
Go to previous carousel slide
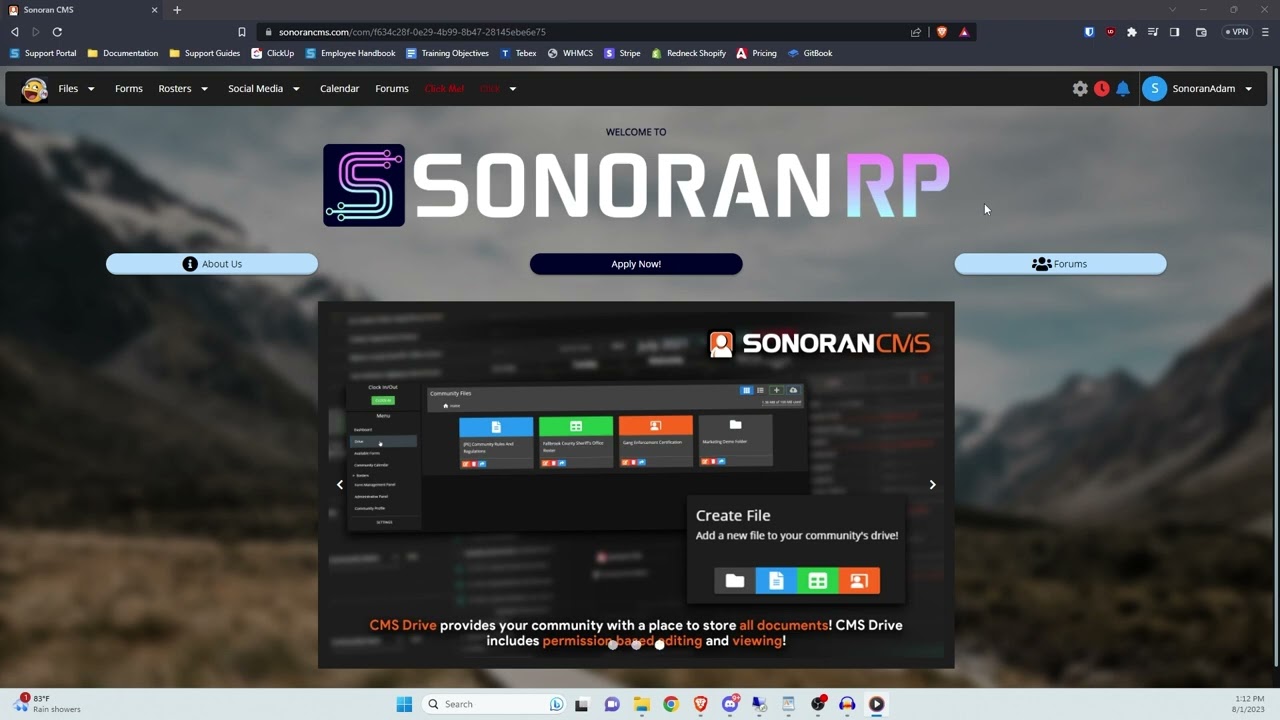pyautogui.click(x=340, y=485)
